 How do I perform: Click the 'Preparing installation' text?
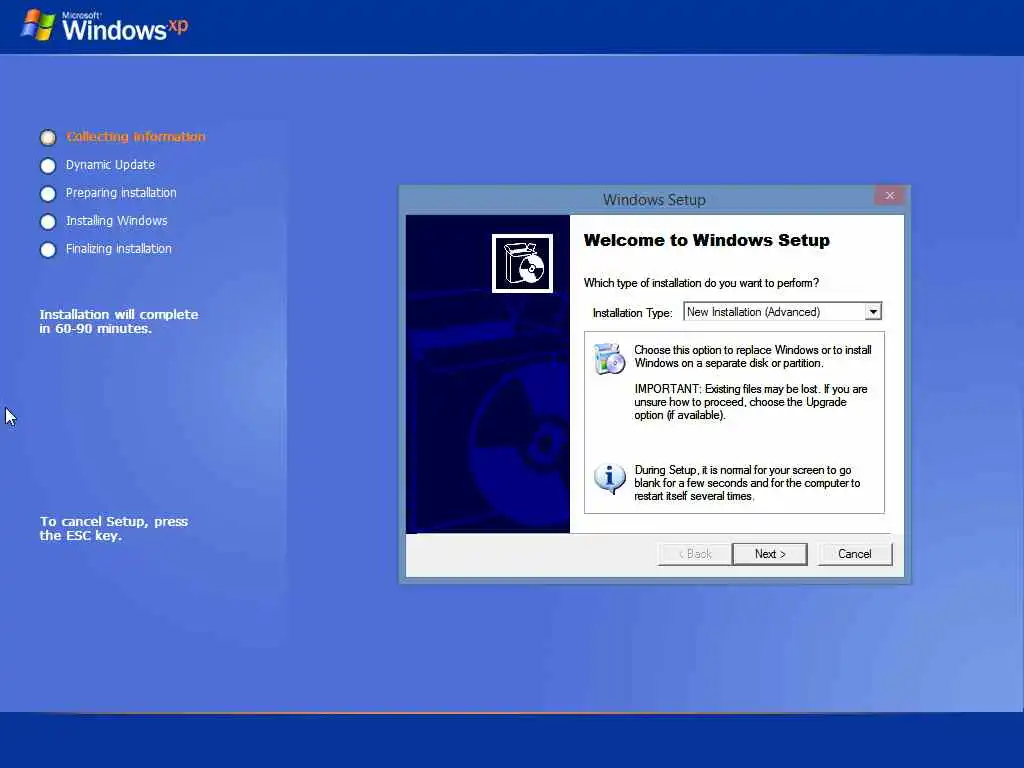[121, 193]
